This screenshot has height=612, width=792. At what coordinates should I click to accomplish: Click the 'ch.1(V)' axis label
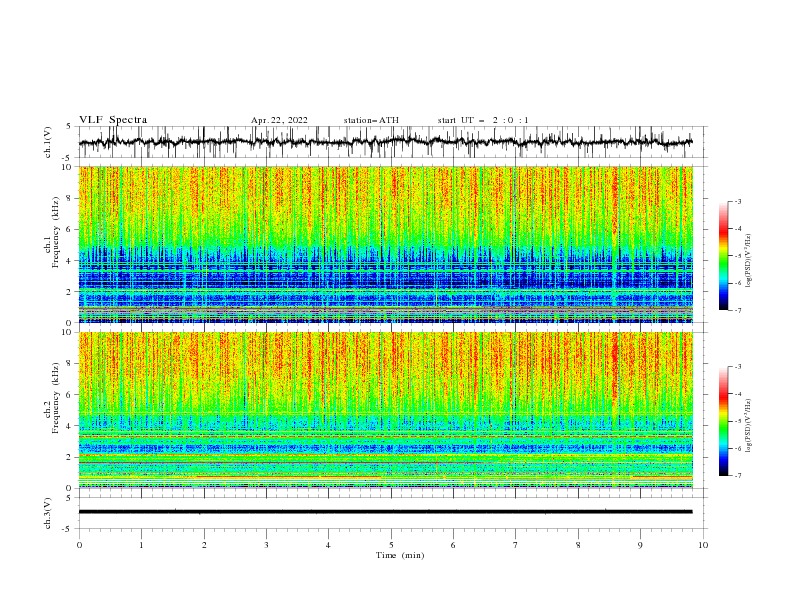48,142
